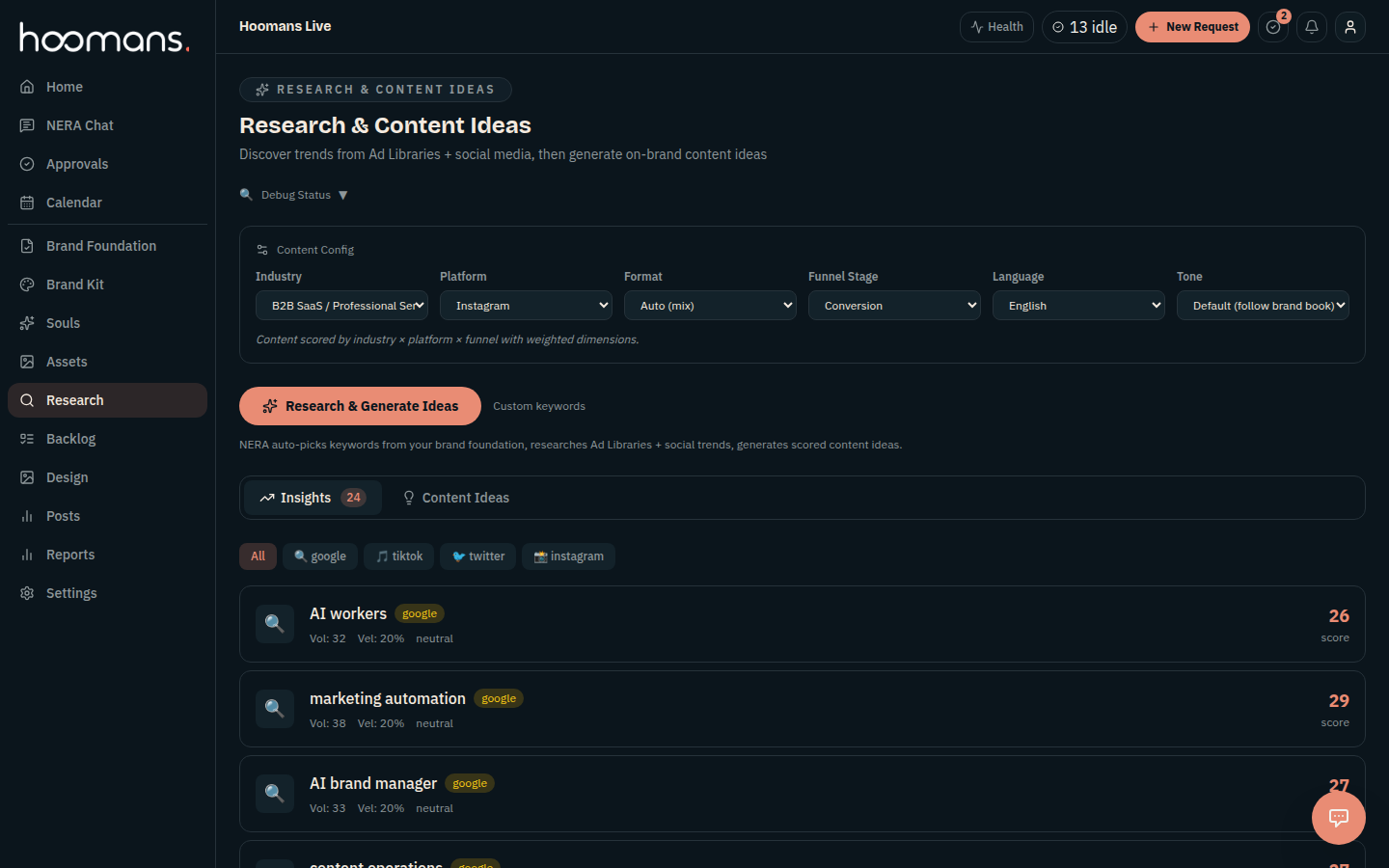
Task: Click Vol: 33 on AI brand manager card
Action: coord(328,808)
